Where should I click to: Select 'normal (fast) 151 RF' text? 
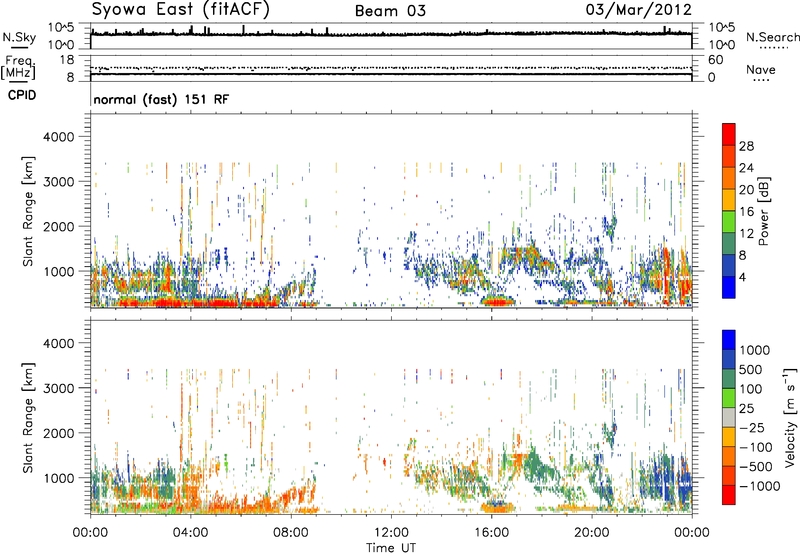coord(161,99)
